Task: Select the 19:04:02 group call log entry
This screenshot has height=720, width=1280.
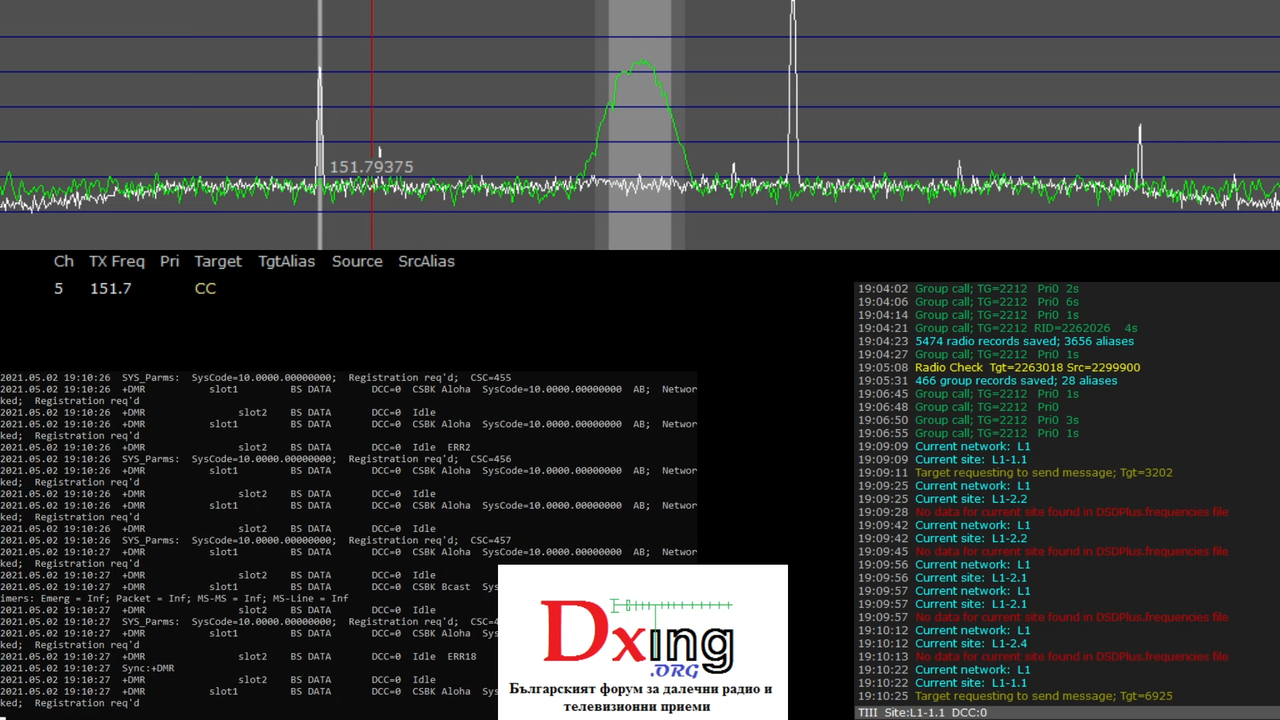Action: [x=968, y=289]
